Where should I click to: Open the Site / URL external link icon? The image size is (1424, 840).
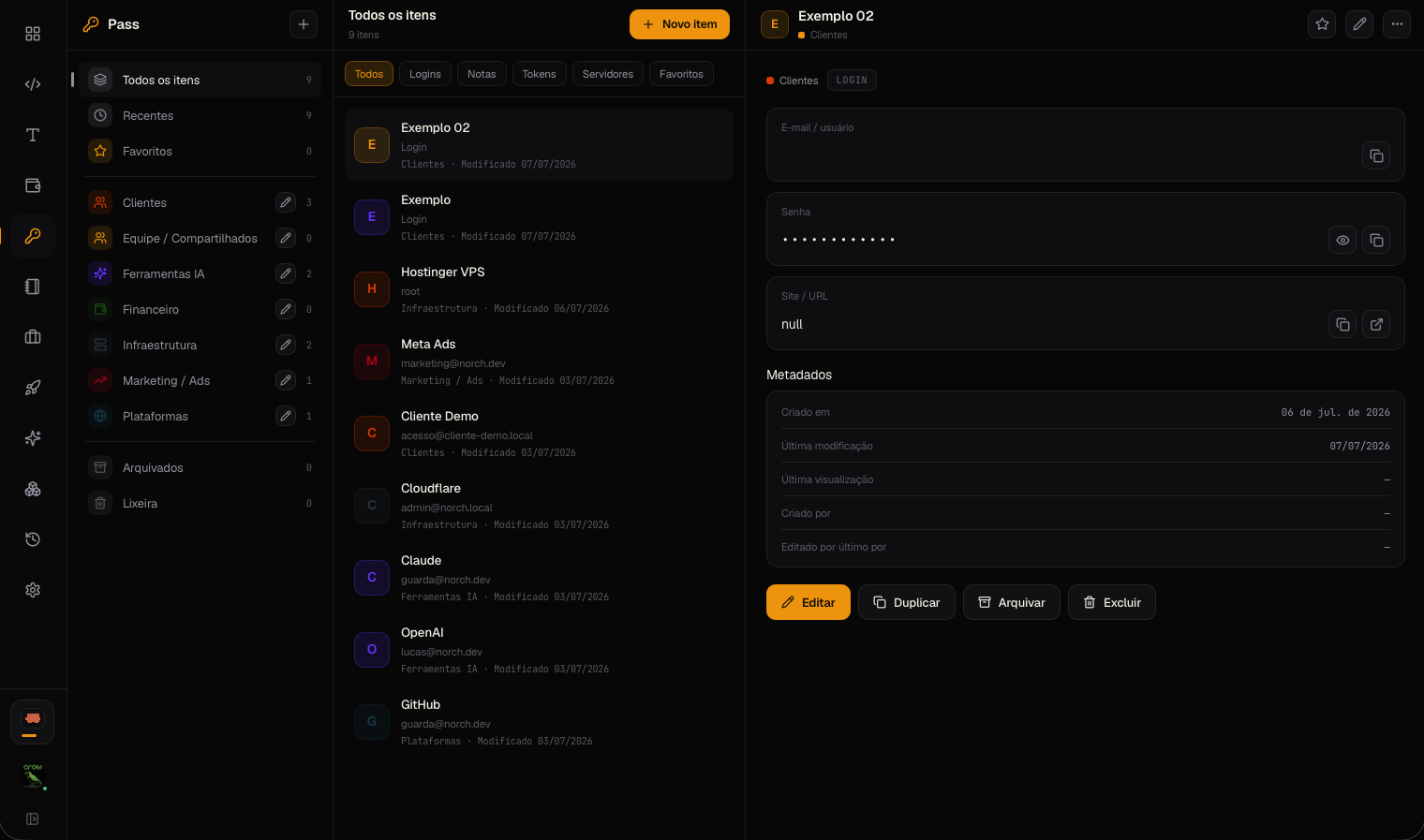coord(1376,325)
